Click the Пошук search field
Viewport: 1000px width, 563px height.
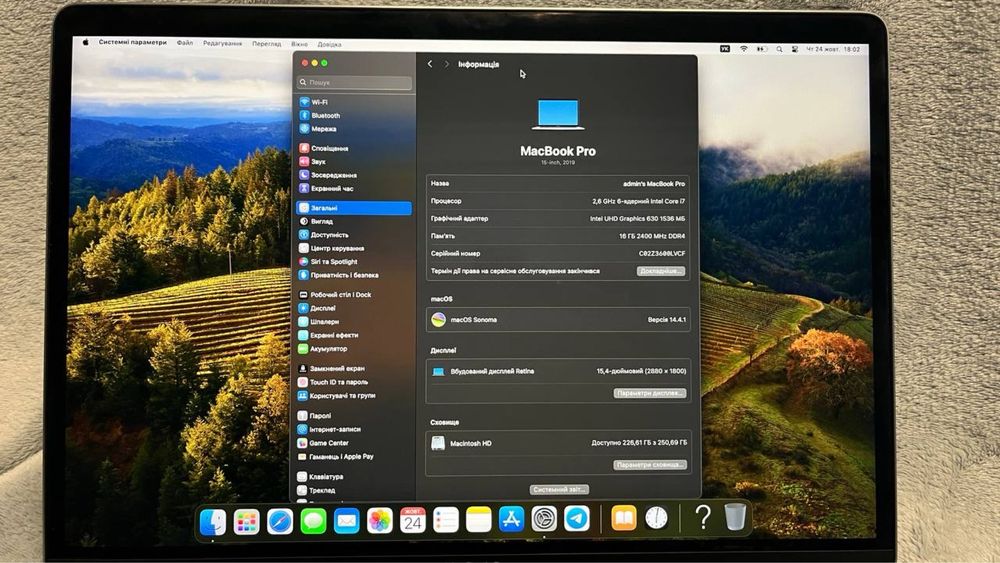point(355,82)
